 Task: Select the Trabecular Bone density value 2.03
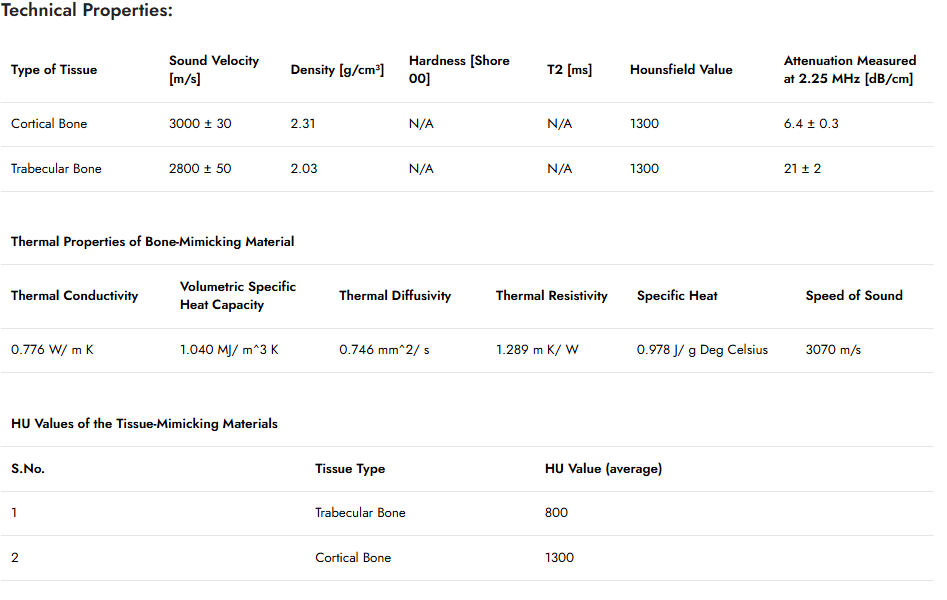(304, 169)
